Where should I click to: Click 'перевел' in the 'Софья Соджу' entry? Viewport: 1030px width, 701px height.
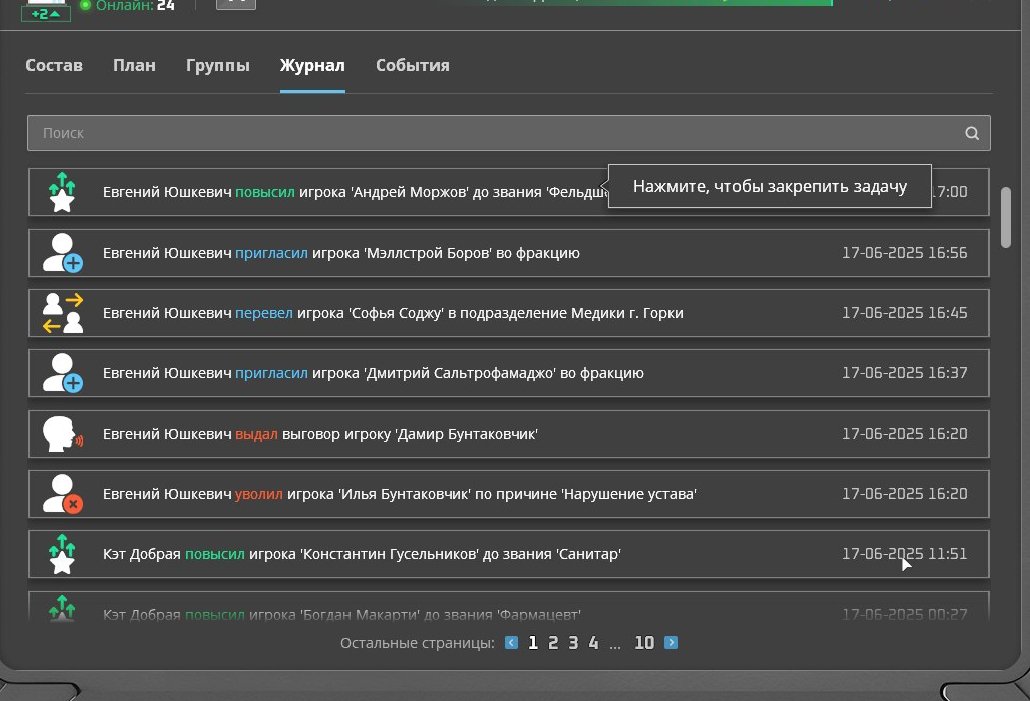(264, 313)
